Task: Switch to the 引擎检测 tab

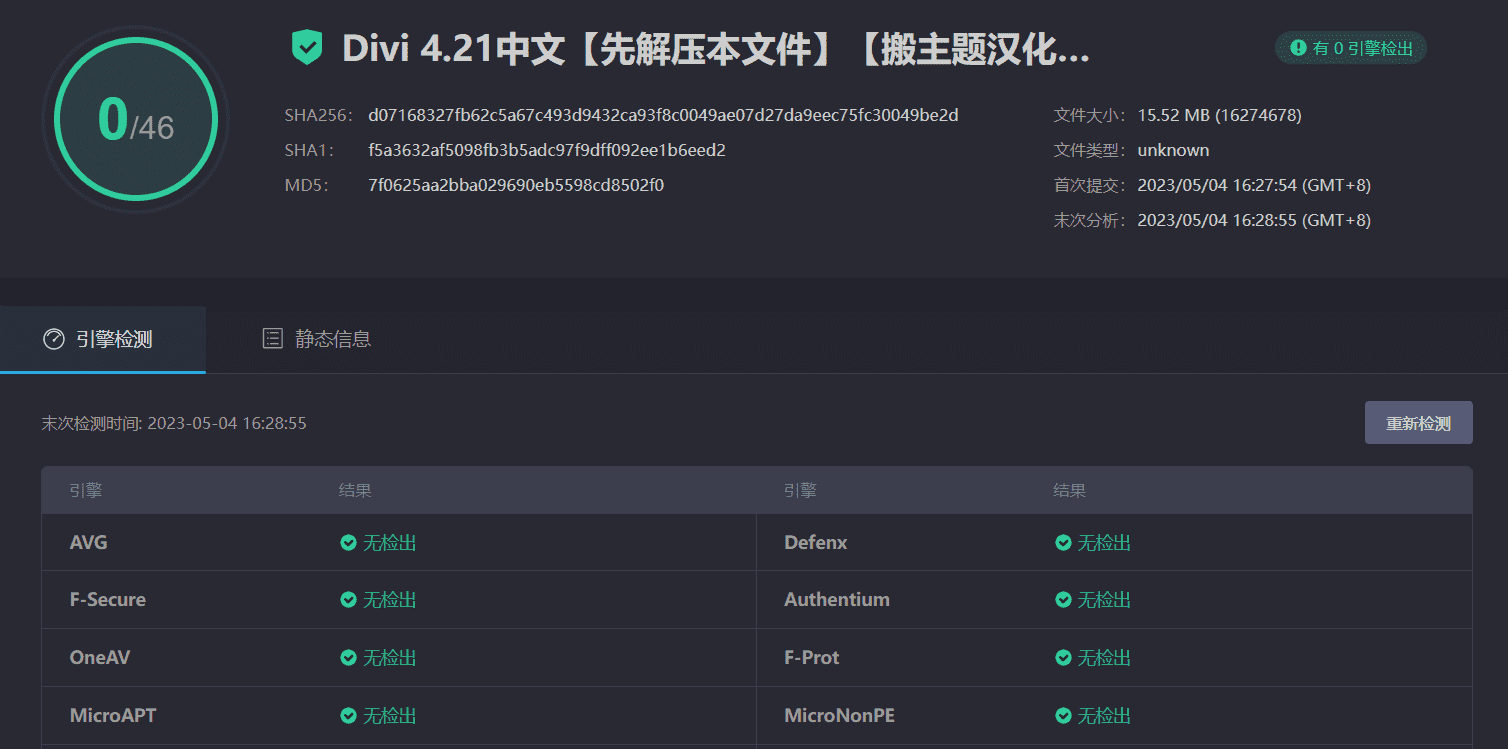Action: pos(103,339)
